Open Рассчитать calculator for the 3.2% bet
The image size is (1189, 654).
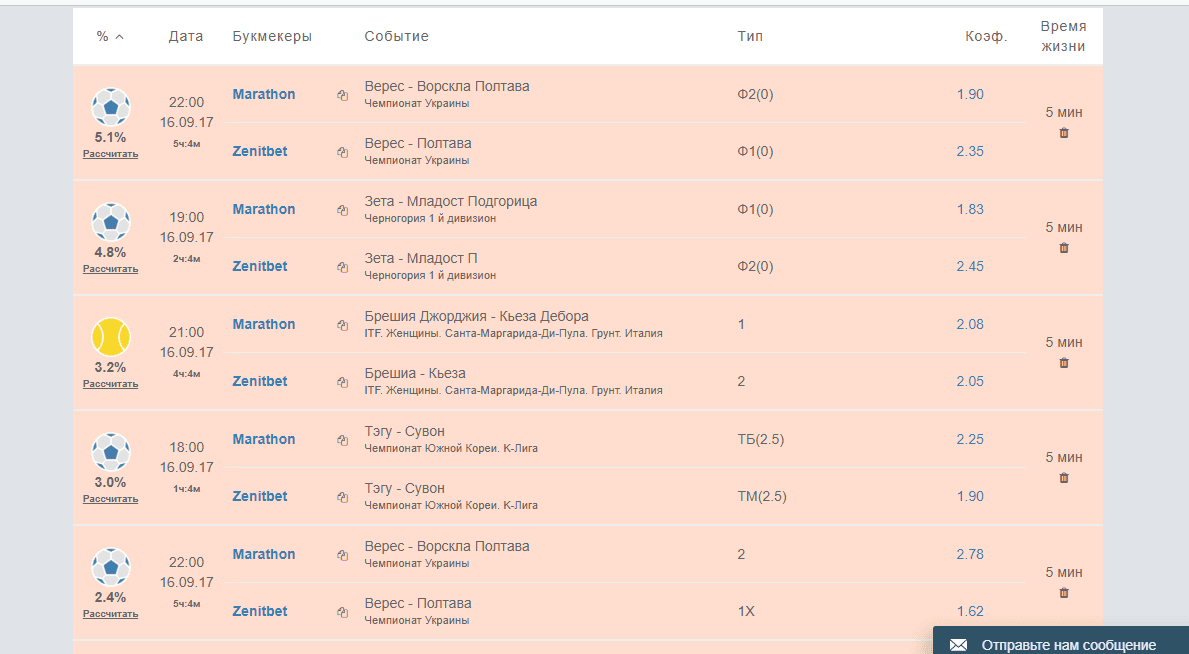coord(111,384)
